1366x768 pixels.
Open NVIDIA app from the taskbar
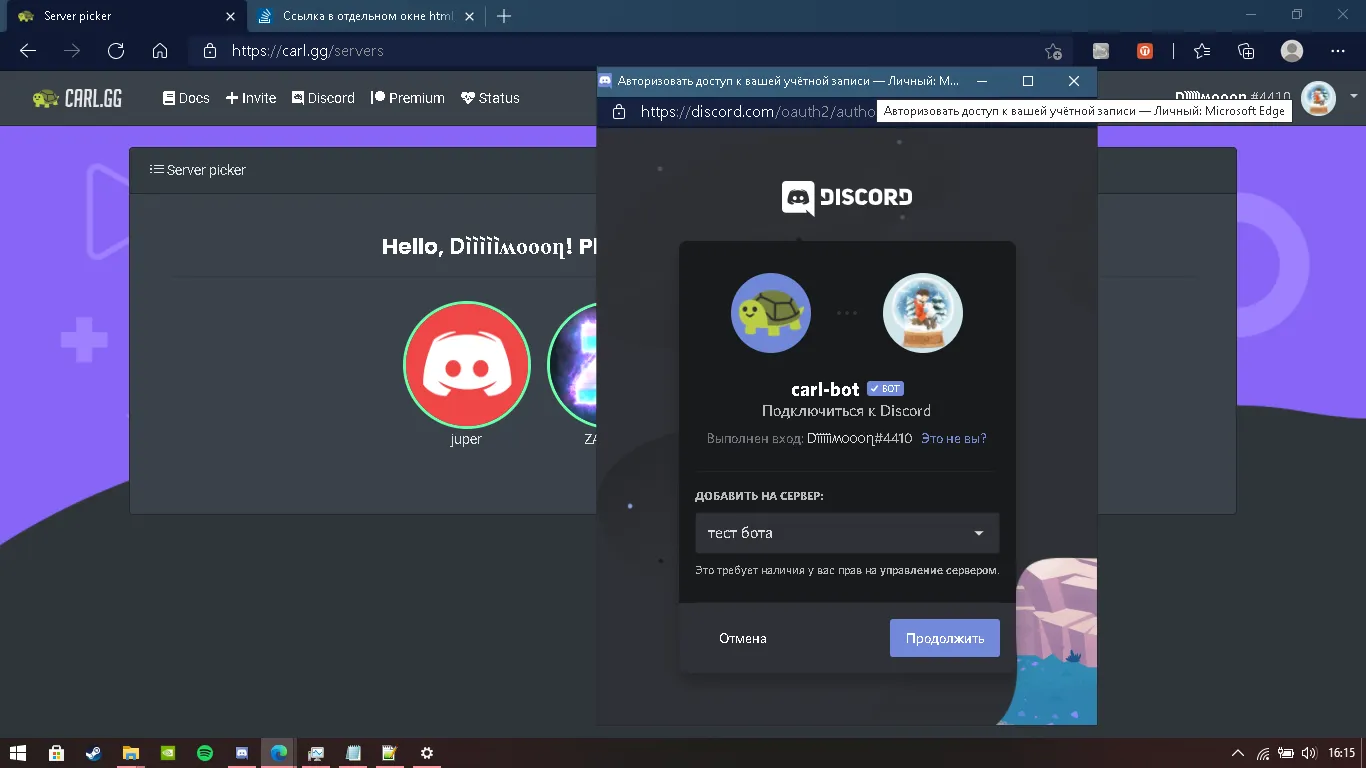point(167,753)
